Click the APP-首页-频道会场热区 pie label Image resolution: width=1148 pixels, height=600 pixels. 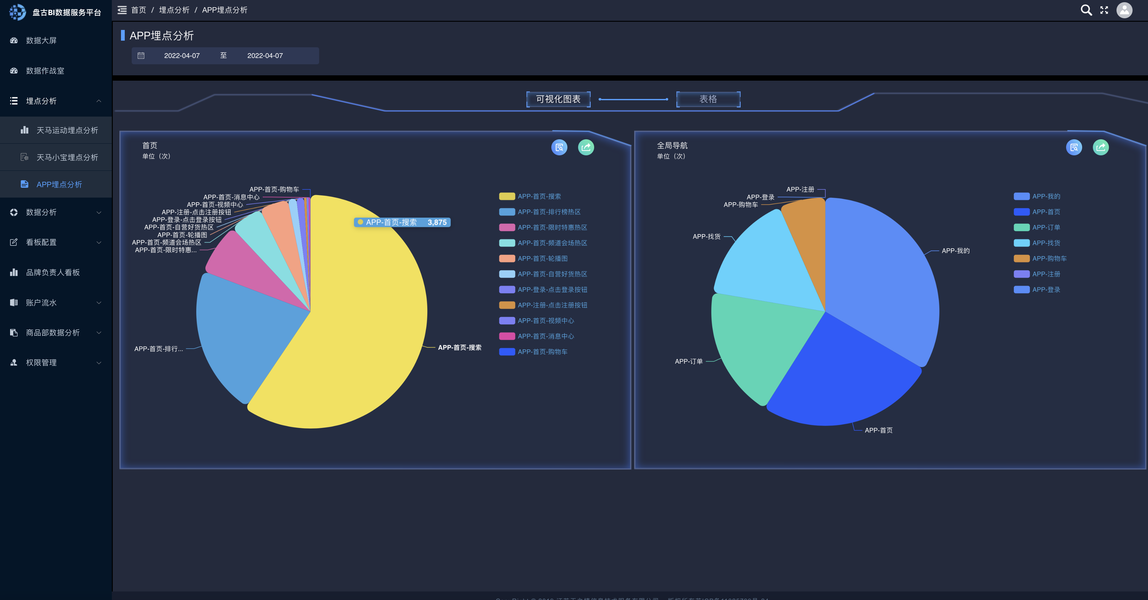coord(166,242)
